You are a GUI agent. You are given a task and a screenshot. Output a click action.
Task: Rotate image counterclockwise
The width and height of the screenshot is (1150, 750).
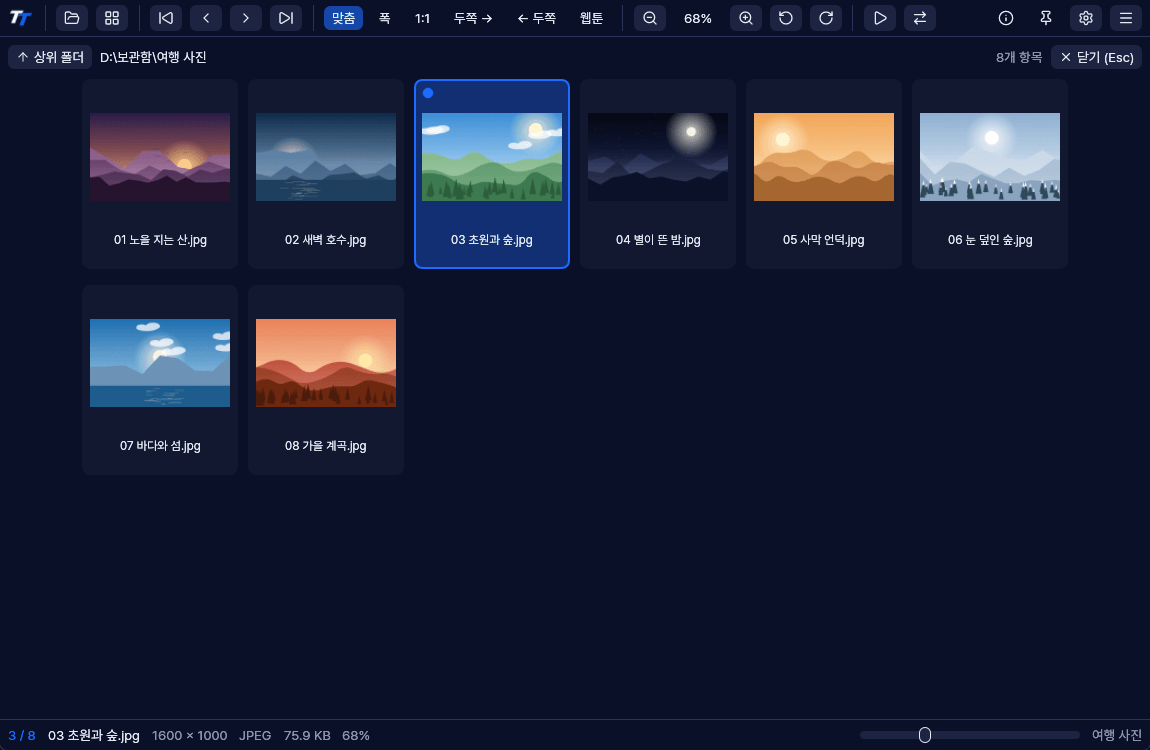pyautogui.click(x=785, y=18)
